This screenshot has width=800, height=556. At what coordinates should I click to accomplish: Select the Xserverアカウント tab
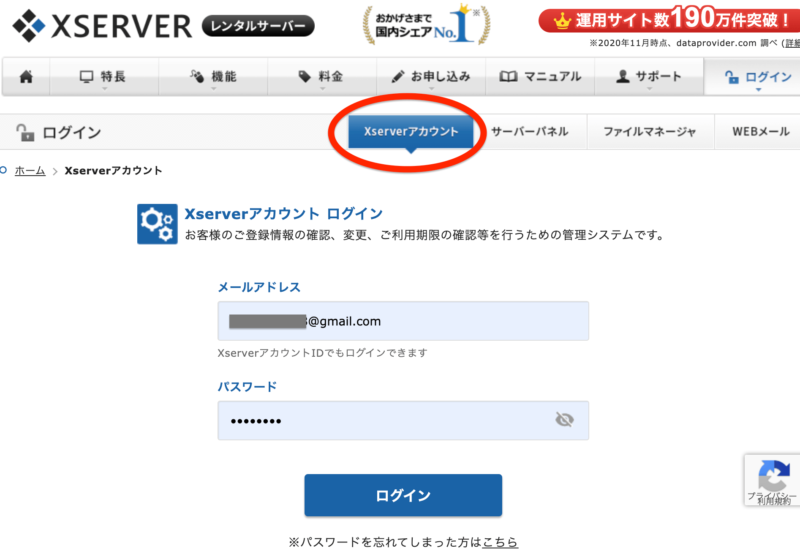[411, 132]
